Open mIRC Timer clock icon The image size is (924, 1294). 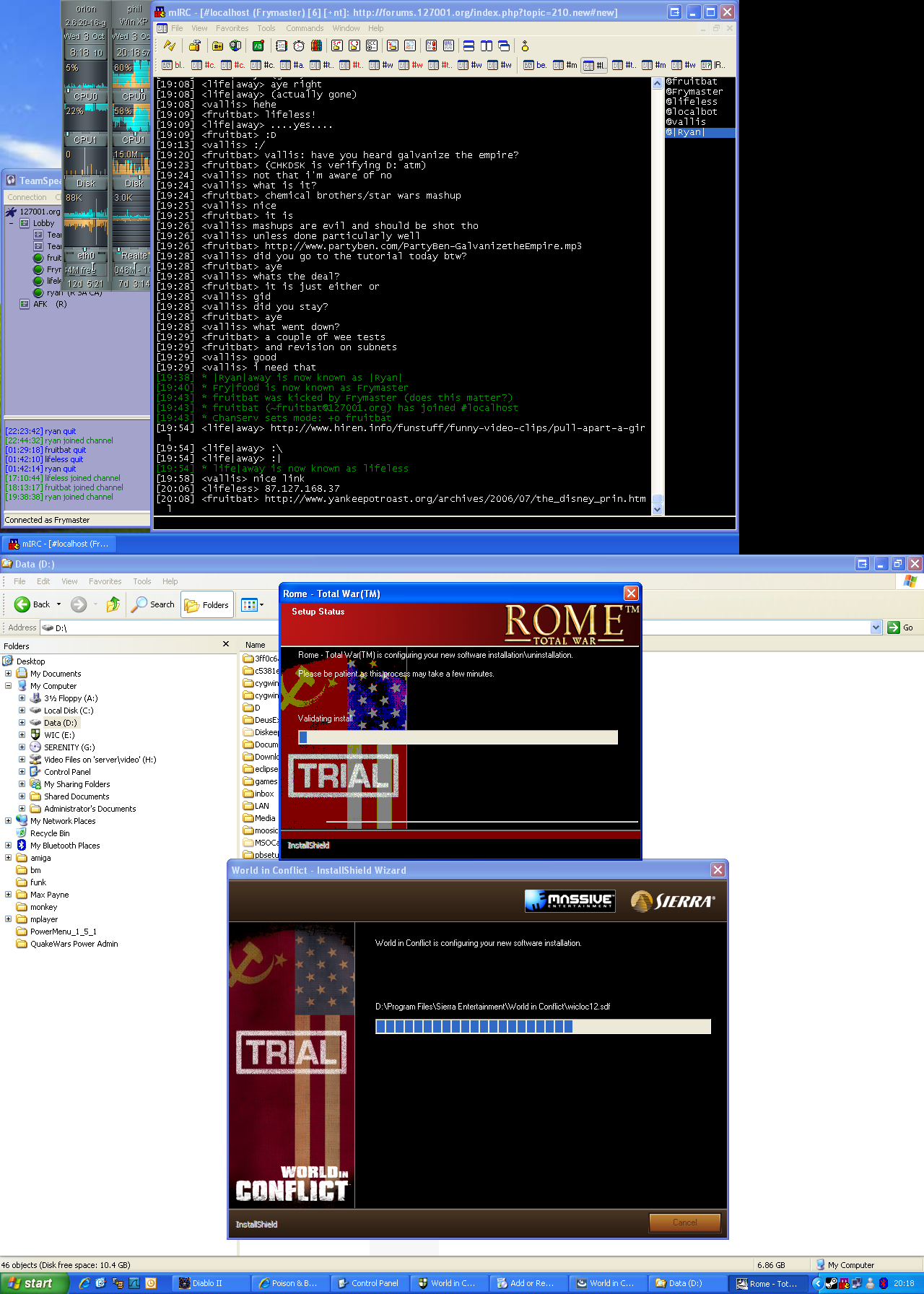click(299, 45)
